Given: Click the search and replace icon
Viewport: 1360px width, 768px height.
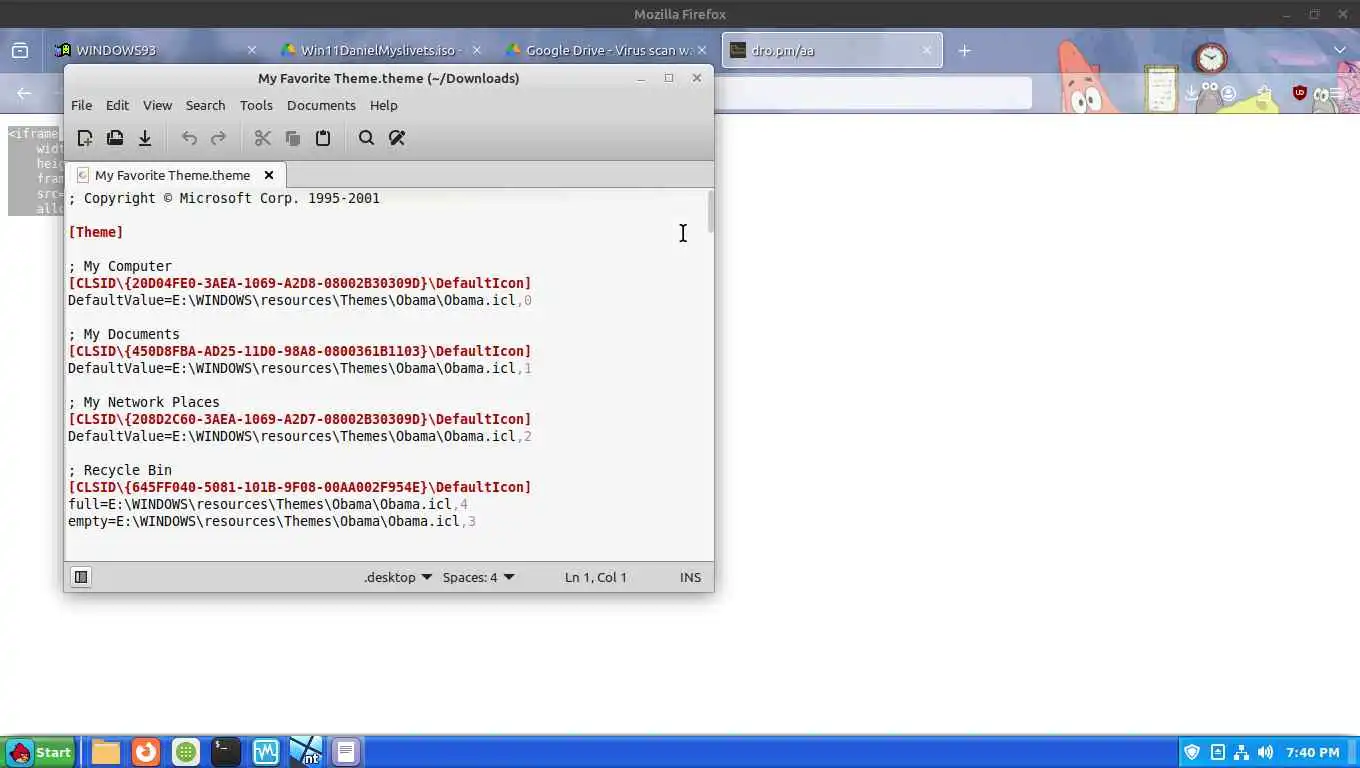Looking at the screenshot, I should pos(397,138).
